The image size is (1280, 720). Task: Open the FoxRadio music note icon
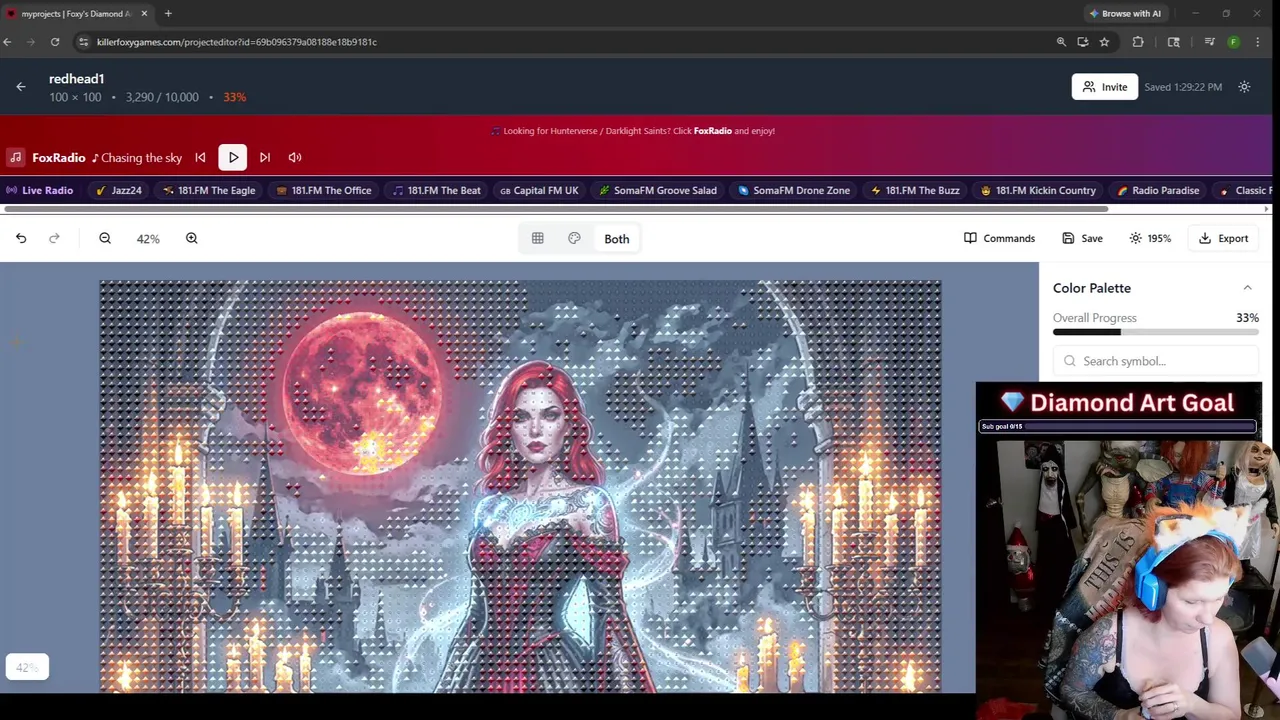pos(15,157)
